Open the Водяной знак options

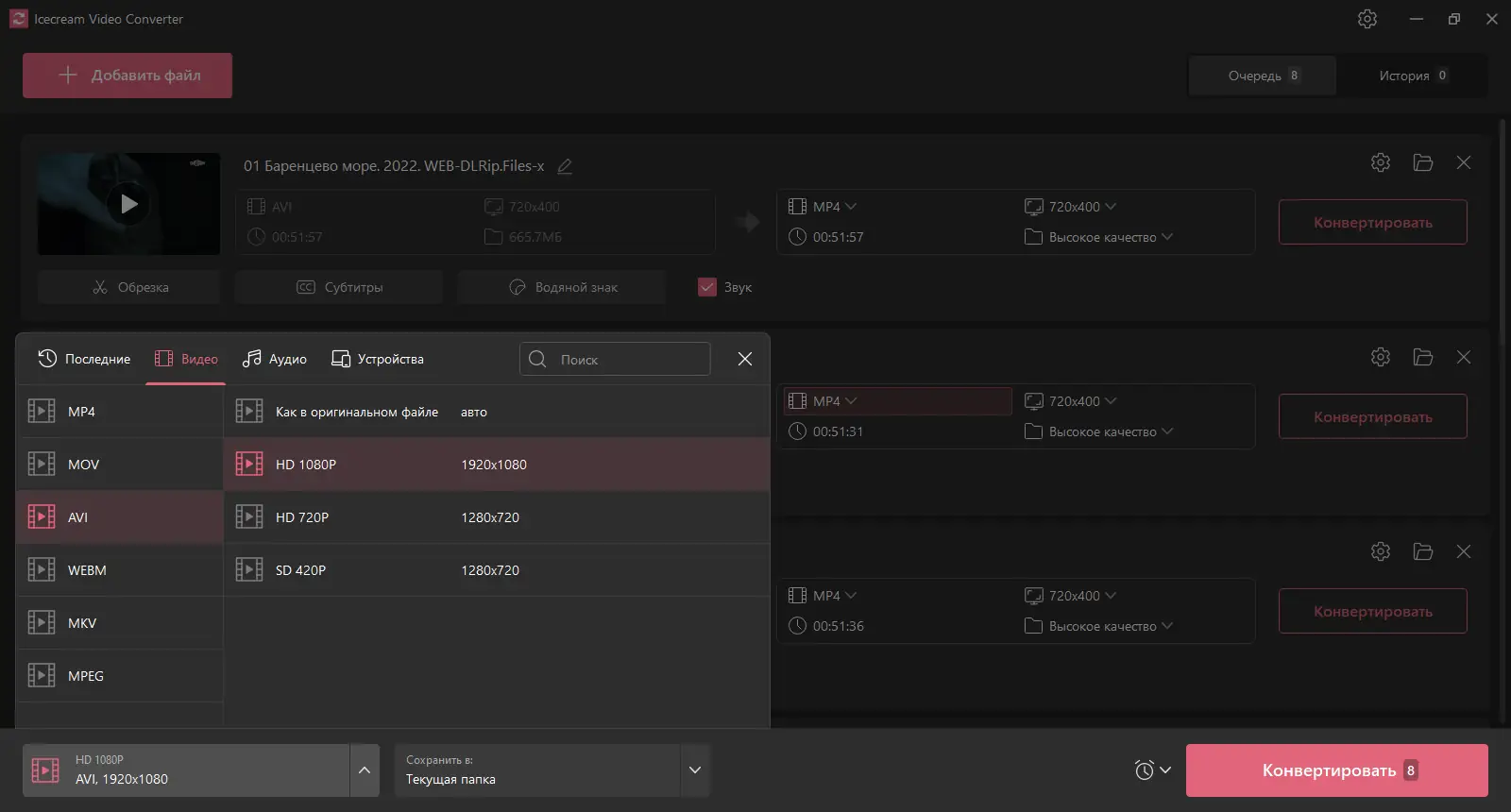click(x=562, y=287)
